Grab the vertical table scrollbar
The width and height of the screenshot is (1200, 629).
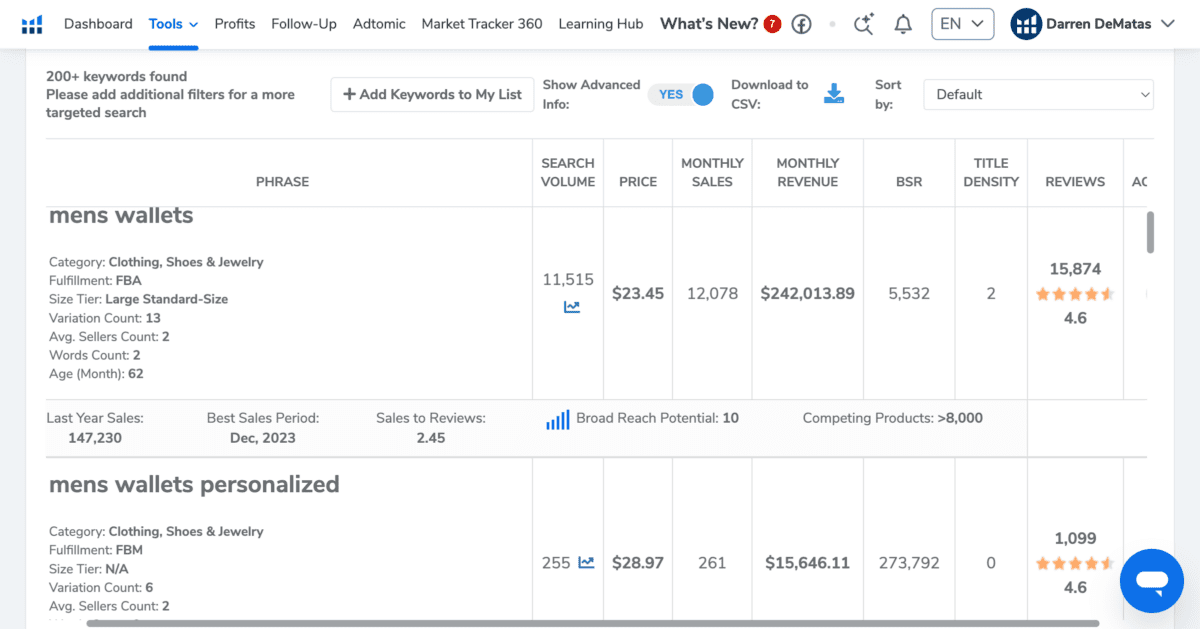pos(1150,232)
